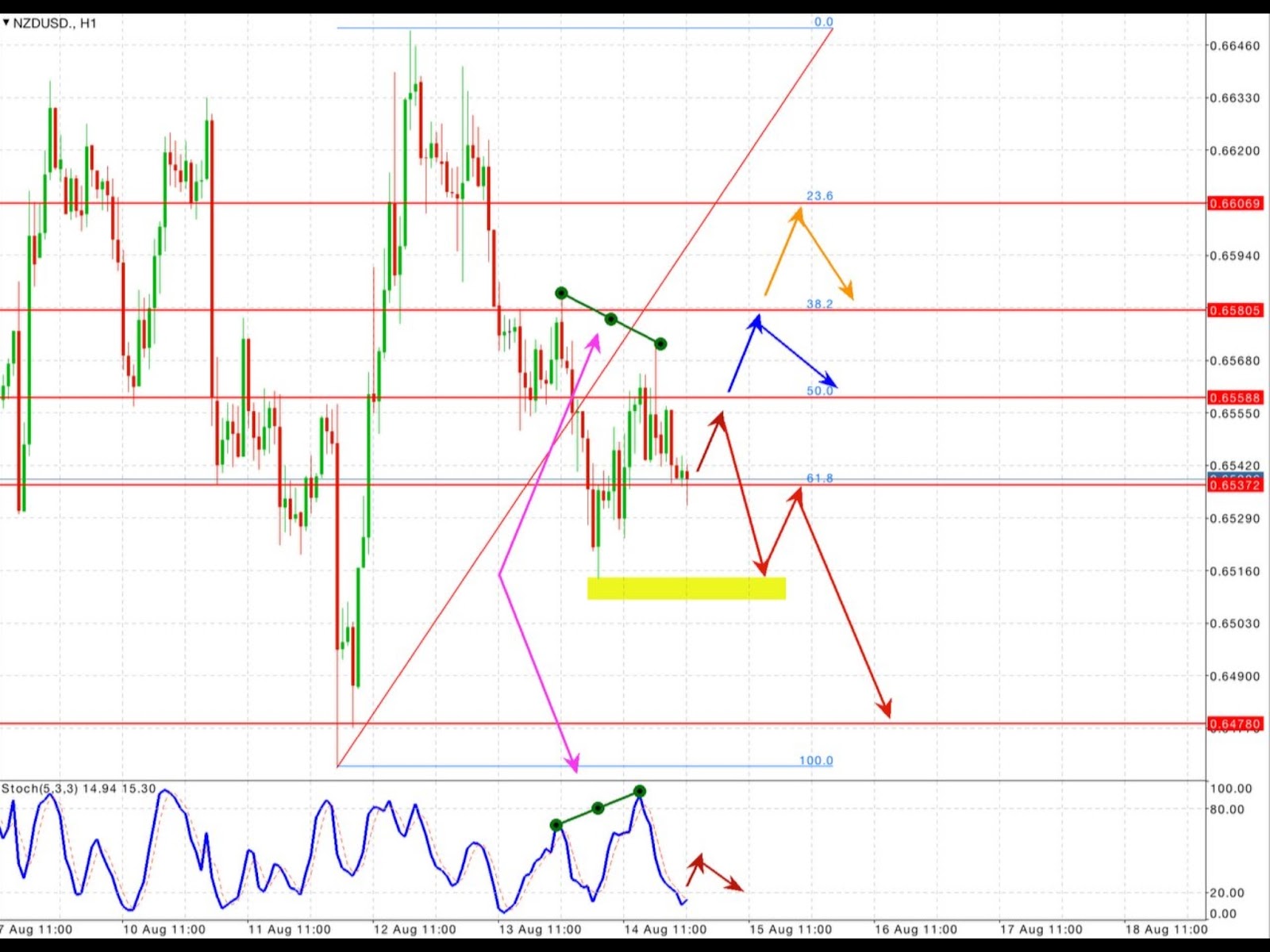This screenshot has height=952, width=1270.
Task: Click the 100.0 Fibonacci level label
Action: pyautogui.click(x=819, y=760)
